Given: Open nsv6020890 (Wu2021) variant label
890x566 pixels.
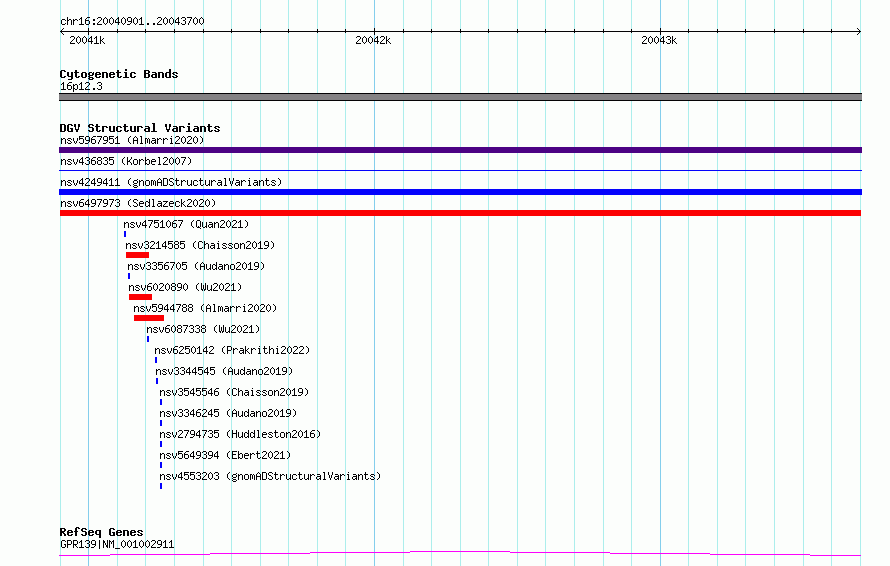Looking at the screenshot, I should pyautogui.click(x=185, y=287).
